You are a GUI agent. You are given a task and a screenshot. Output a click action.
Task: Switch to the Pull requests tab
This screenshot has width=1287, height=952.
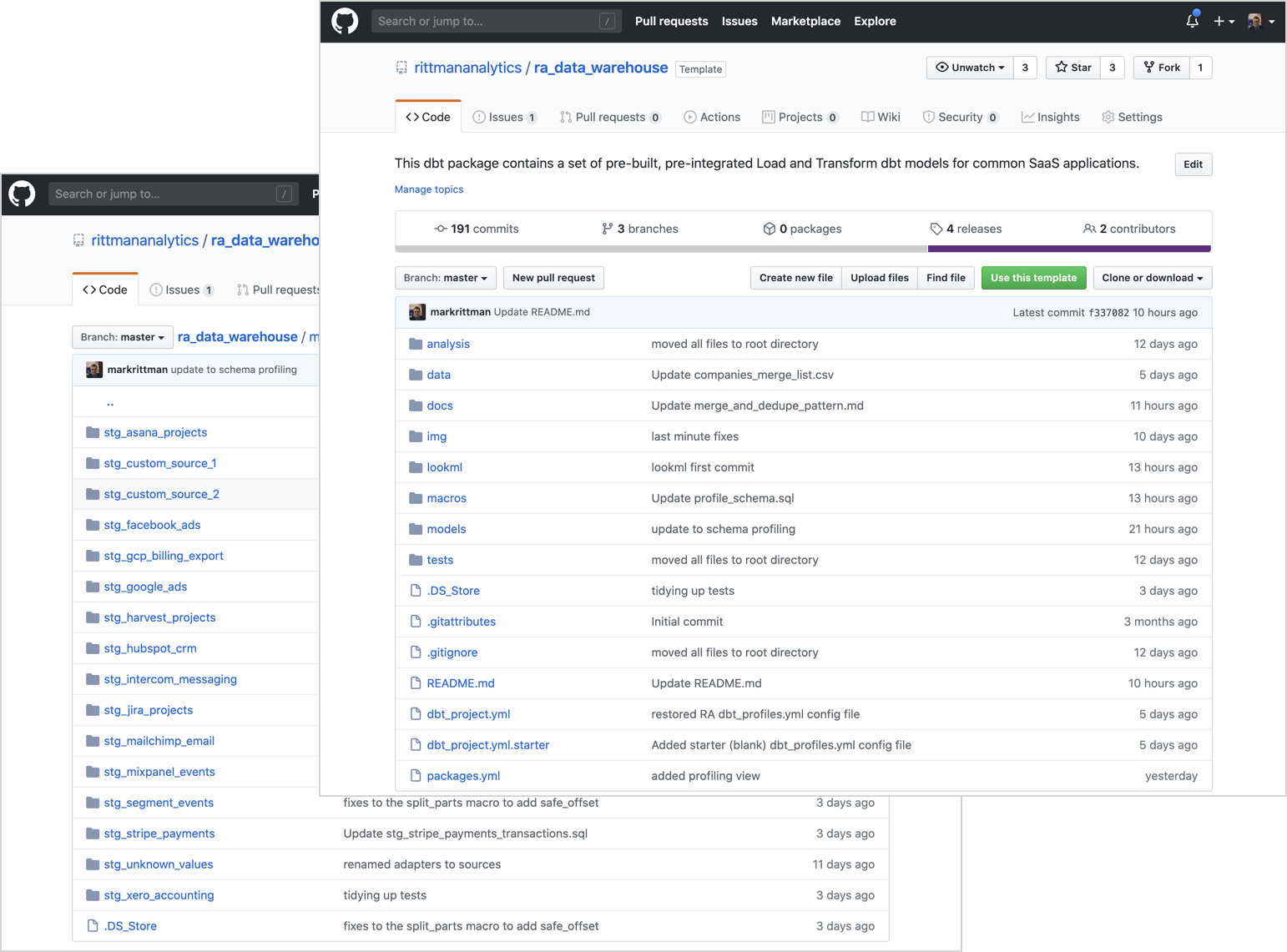(x=610, y=117)
